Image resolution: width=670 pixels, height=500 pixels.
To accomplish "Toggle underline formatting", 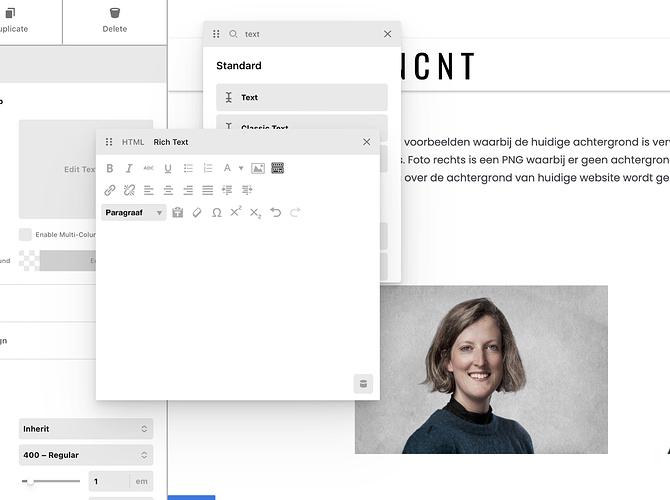I will [x=168, y=168].
